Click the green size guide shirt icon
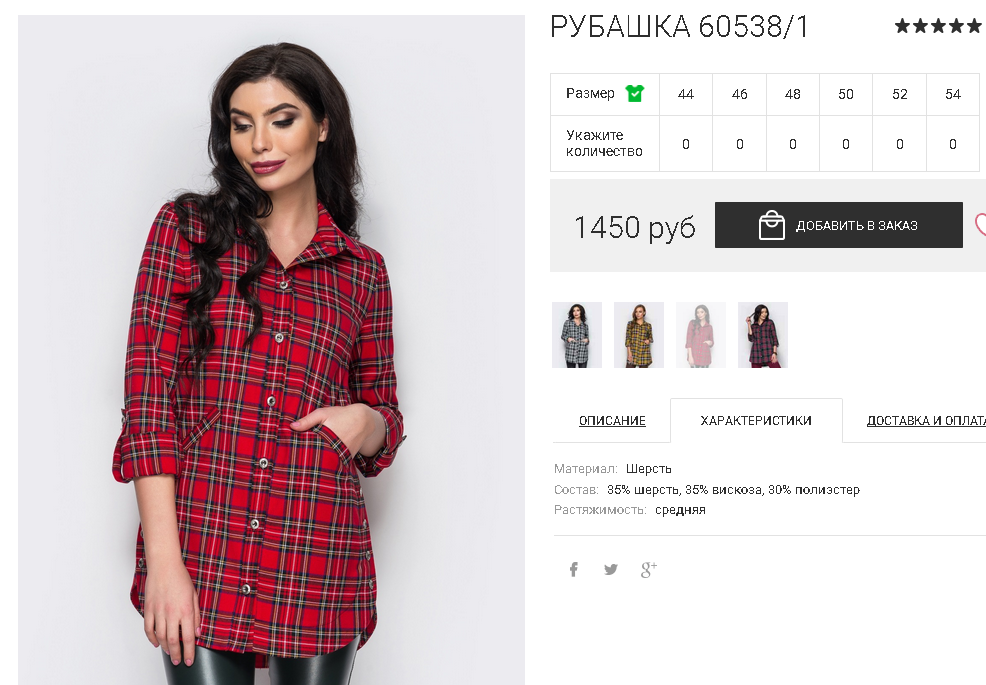 point(634,94)
